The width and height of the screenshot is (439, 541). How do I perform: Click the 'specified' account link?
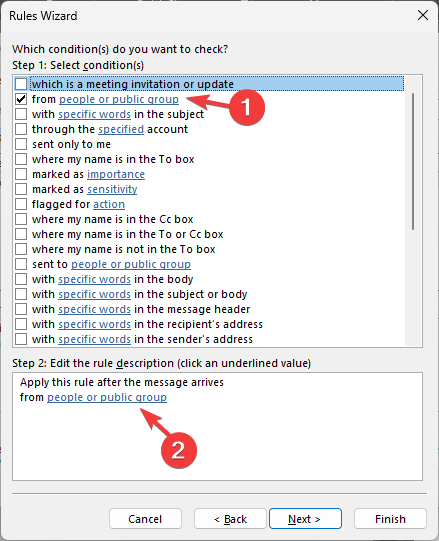(121, 129)
